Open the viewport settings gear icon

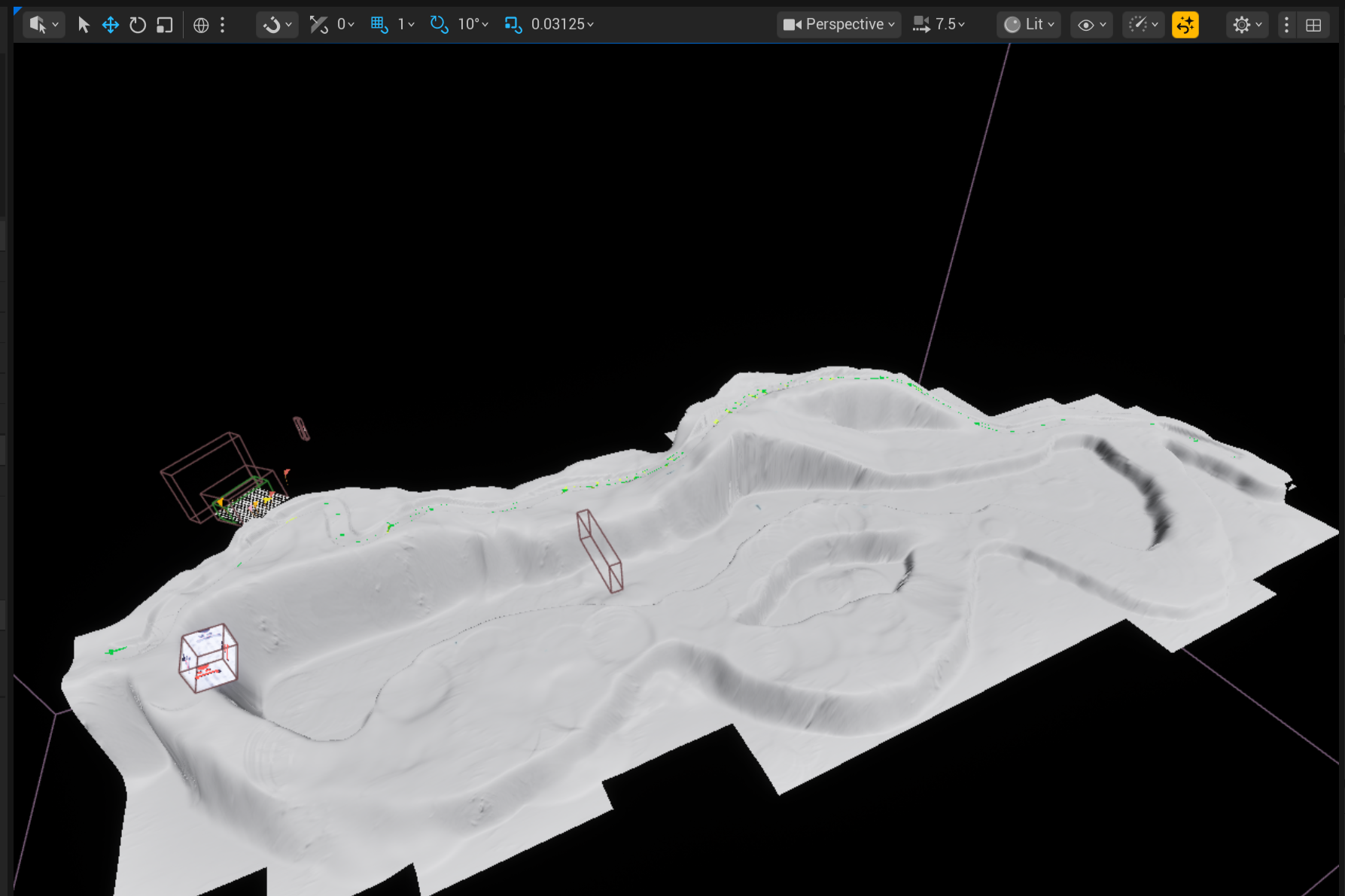click(1242, 24)
